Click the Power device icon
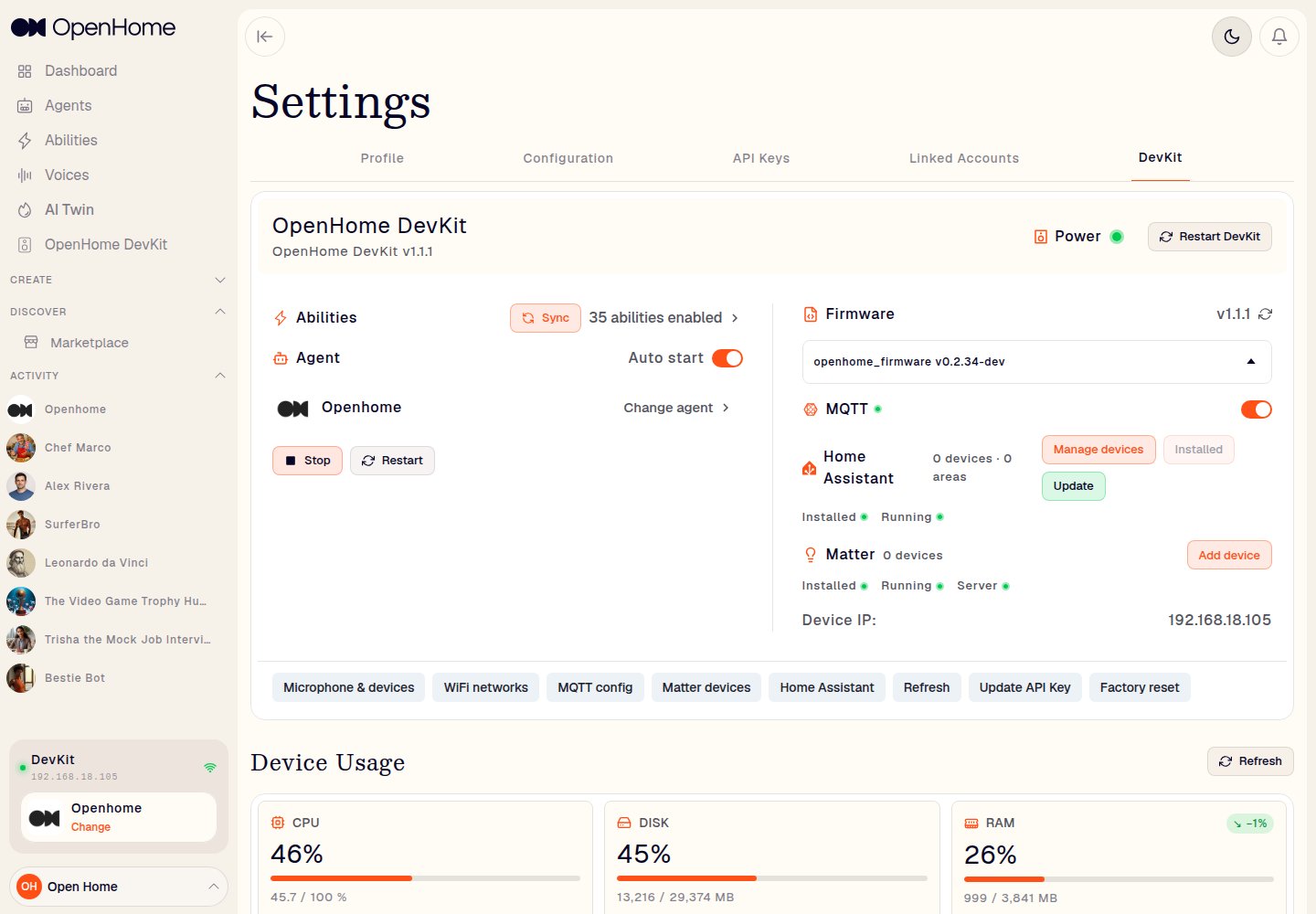1316x914 pixels. [x=1040, y=237]
